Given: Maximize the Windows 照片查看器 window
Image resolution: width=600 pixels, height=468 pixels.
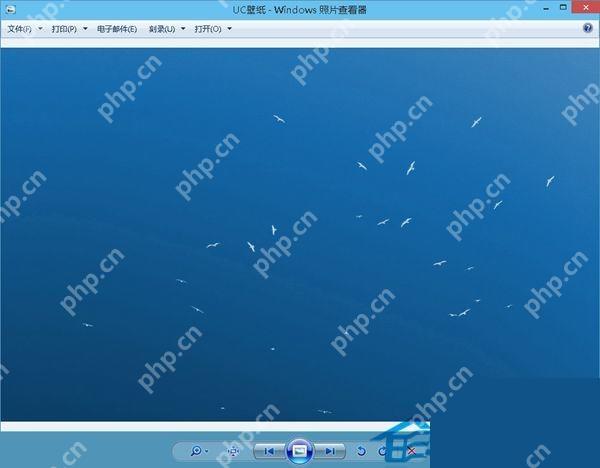Looking at the screenshot, I should click(563, 8).
